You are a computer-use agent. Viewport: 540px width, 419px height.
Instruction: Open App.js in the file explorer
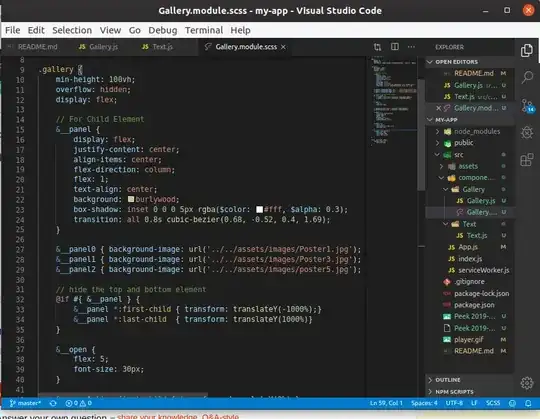point(468,247)
